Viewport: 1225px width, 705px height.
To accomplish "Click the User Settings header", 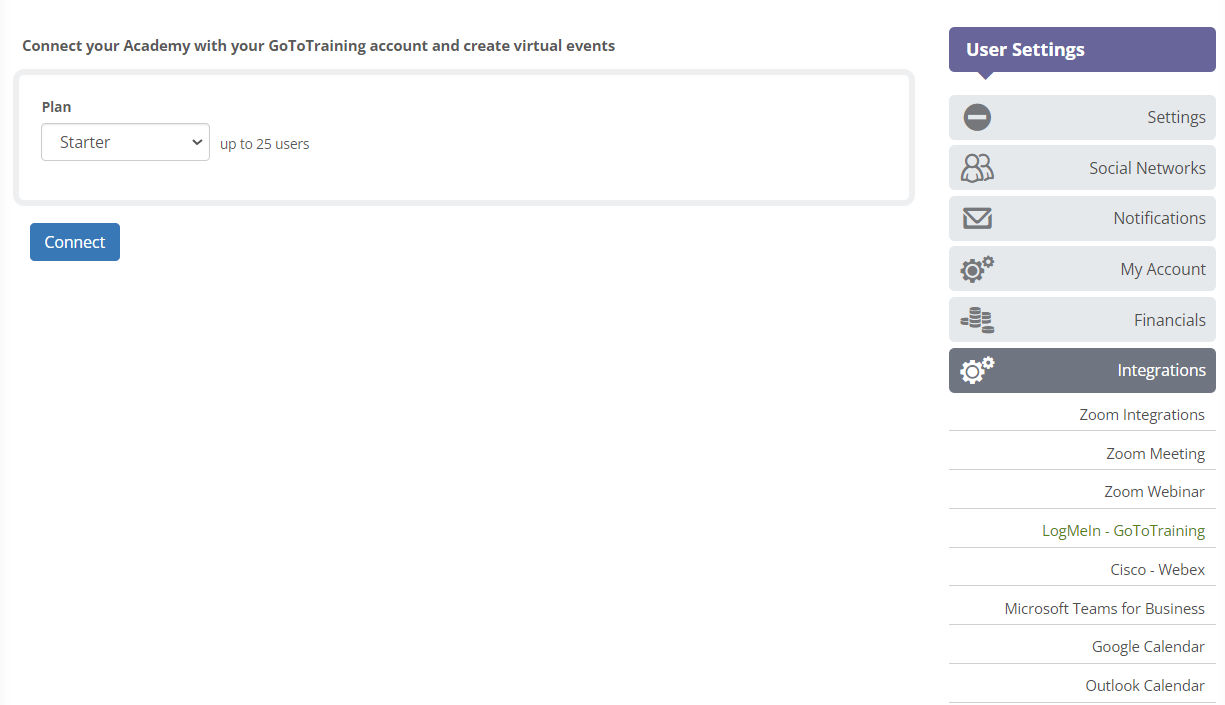I will click(1024, 48).
